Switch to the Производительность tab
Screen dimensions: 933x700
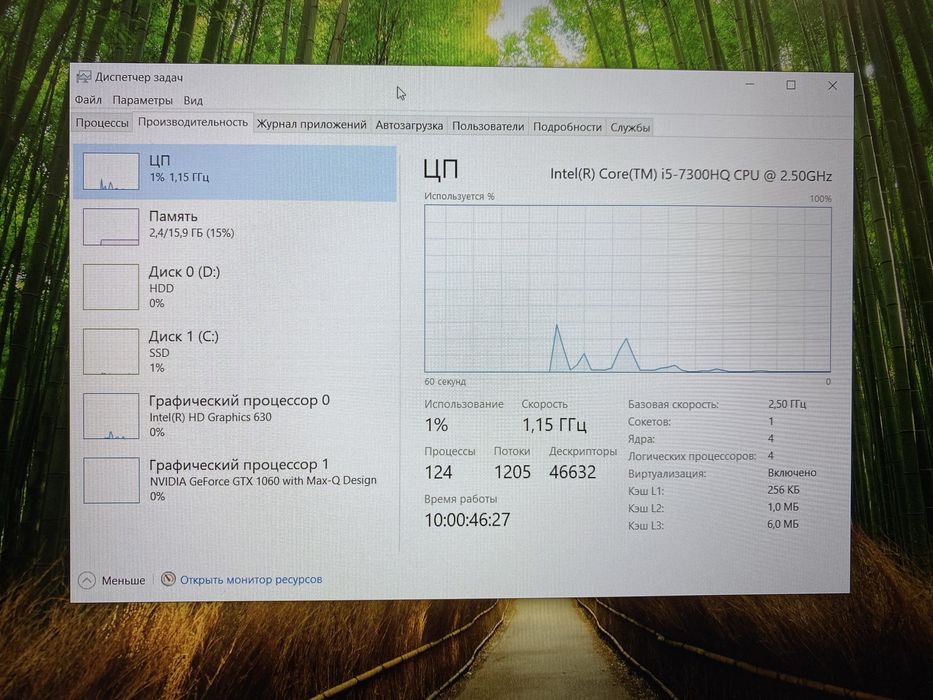tap(193, 122)
